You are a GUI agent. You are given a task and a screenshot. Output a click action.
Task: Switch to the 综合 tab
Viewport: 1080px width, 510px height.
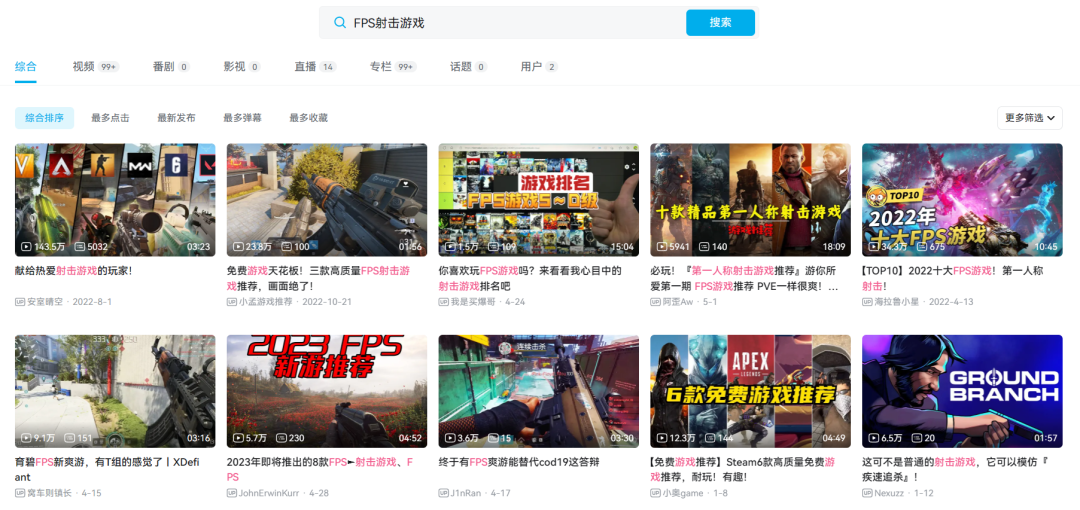pyautogui.click(x=25, y=67)
